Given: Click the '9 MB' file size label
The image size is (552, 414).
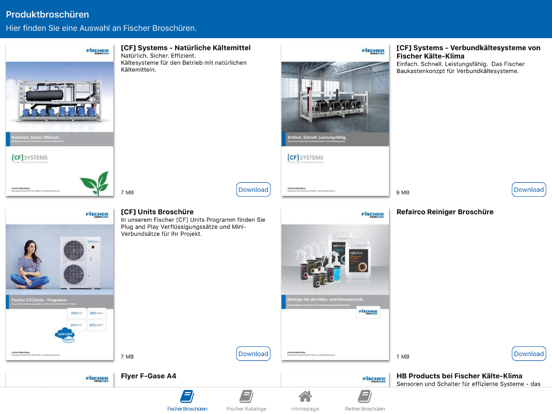Looking at the screenshot, I should click(x=402, y=193).
